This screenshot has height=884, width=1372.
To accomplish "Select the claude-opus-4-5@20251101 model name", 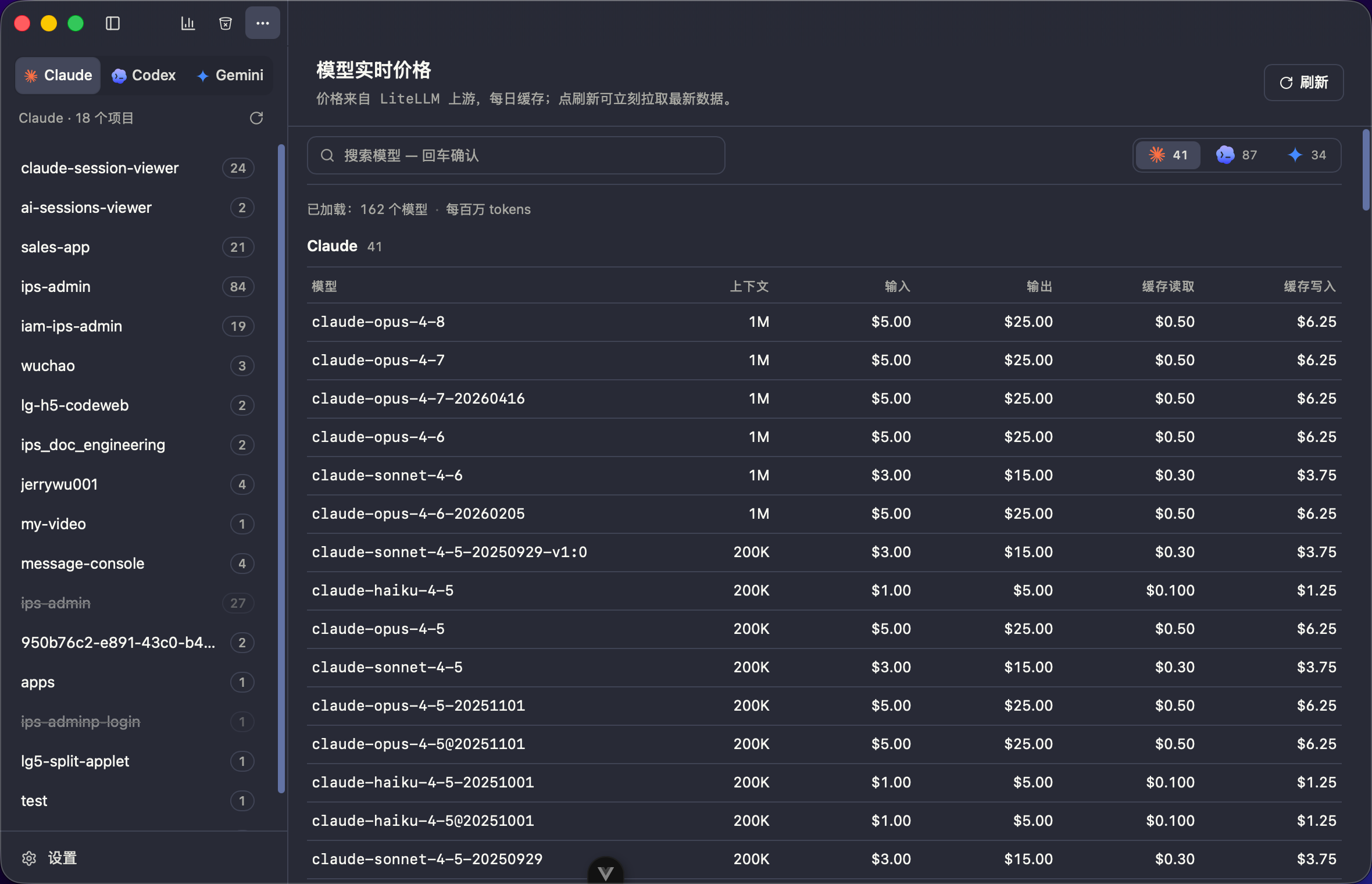I will pos(419,744).
